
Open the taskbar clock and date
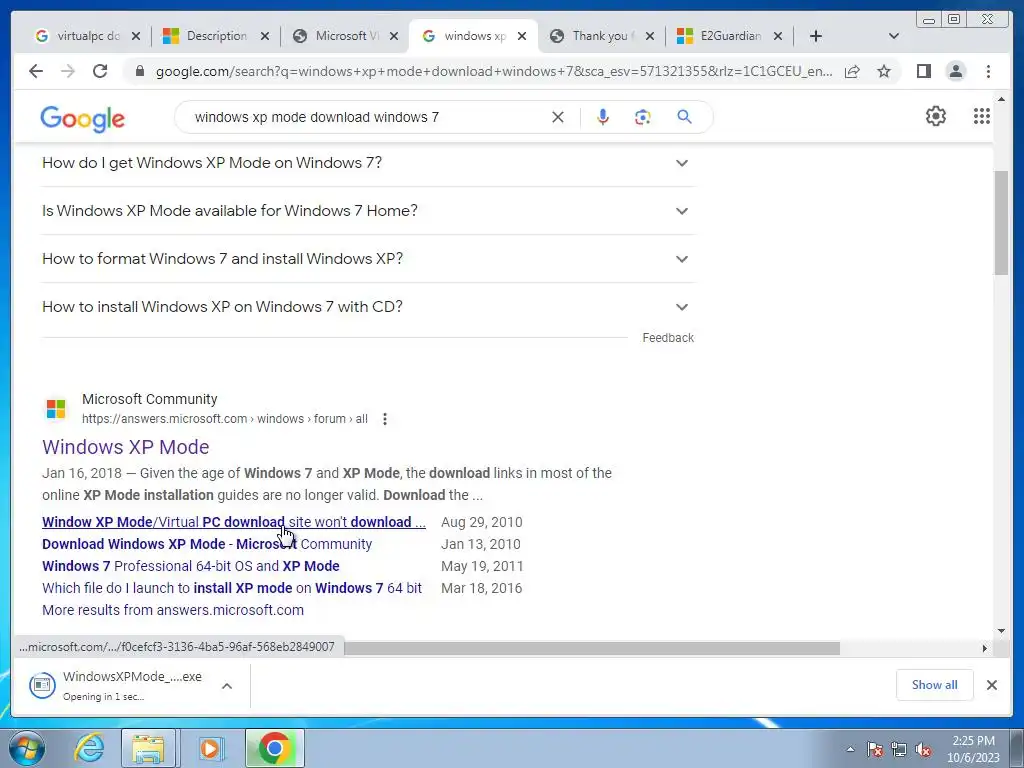(x=973, y=749)
